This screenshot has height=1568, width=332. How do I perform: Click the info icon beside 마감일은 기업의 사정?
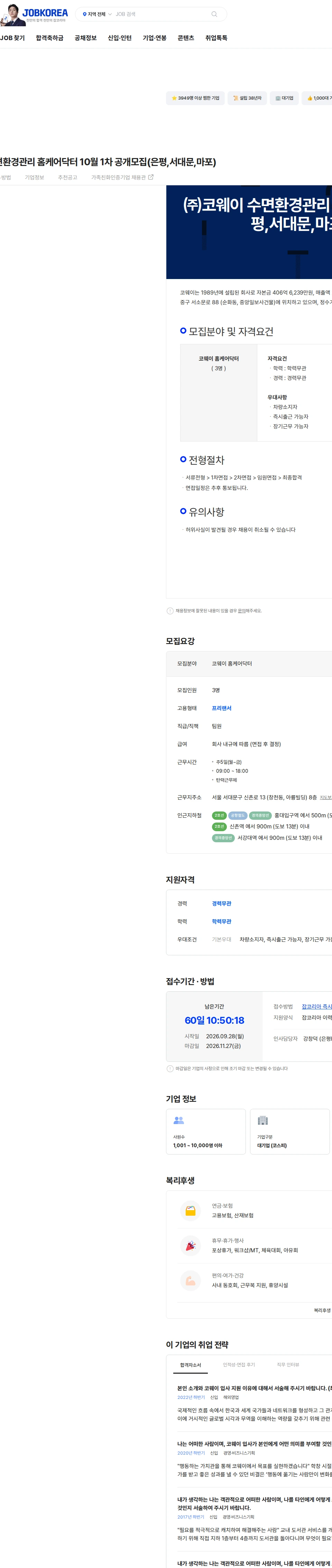point(170,1069)
